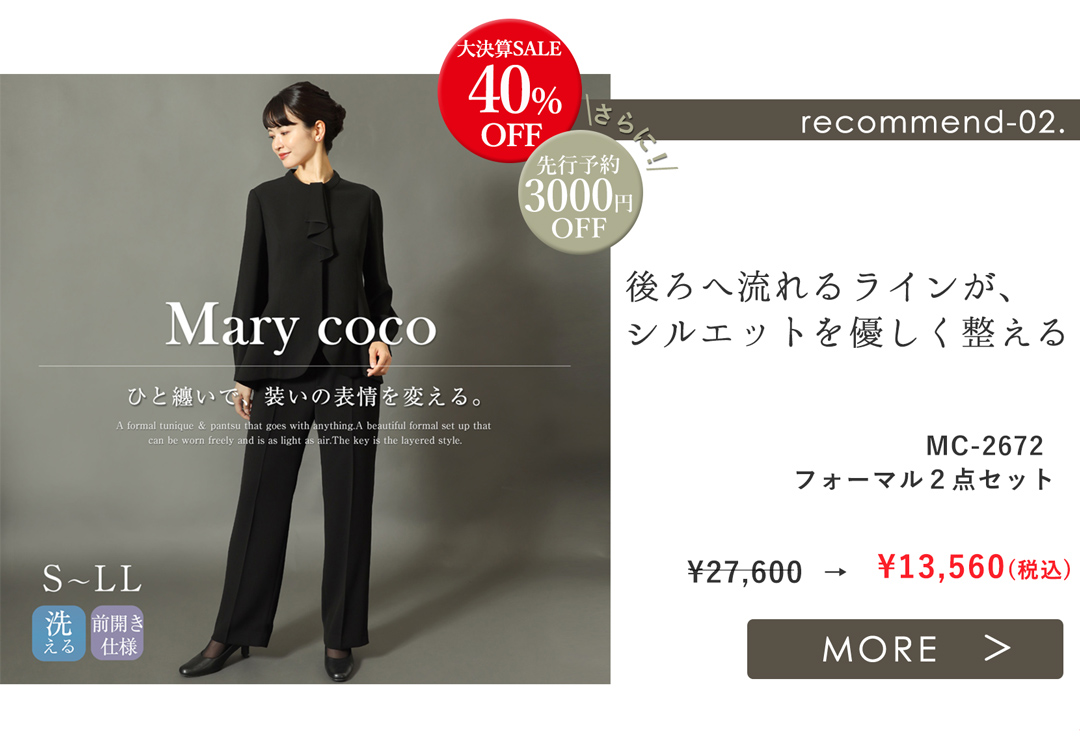
Task: Click the tagline ひと纏いで、装いの表情を変える。
Action: (306, 397)
